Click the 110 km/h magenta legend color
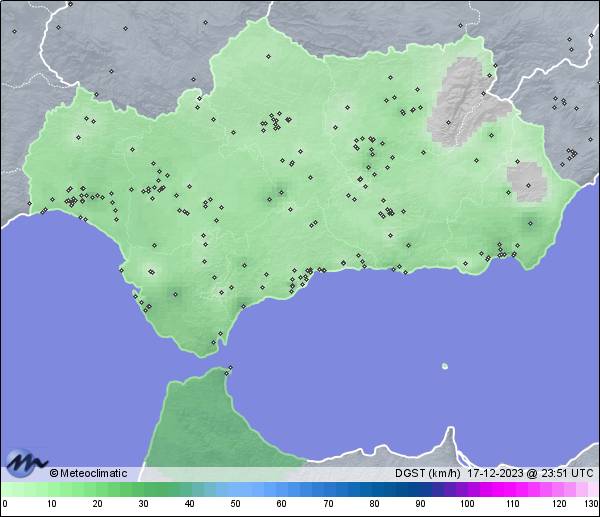This screenshot has height=517, width=600. tap(512, 489)
